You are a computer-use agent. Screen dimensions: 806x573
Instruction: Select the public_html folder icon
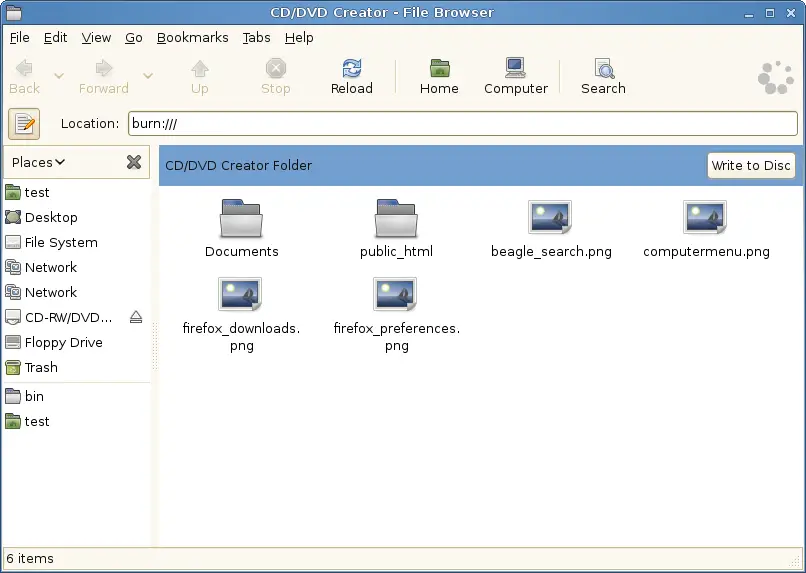tap(396, 218)
